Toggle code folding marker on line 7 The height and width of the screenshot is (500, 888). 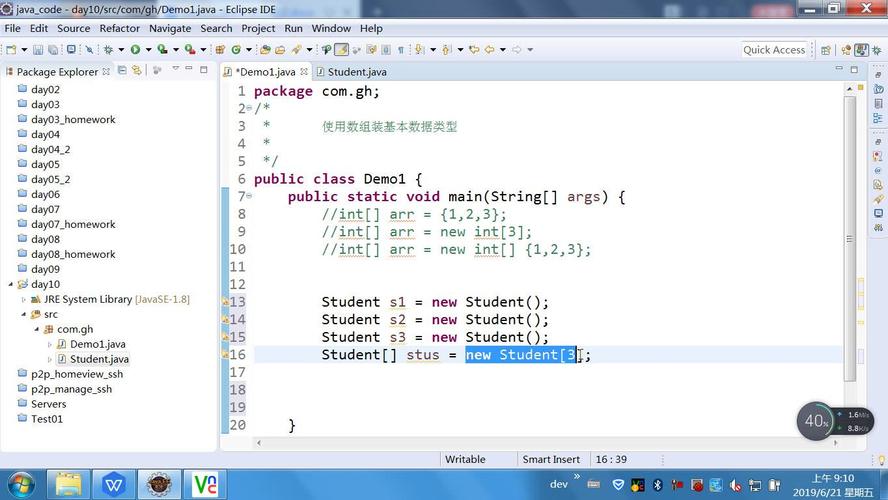(x=249, y=196)
